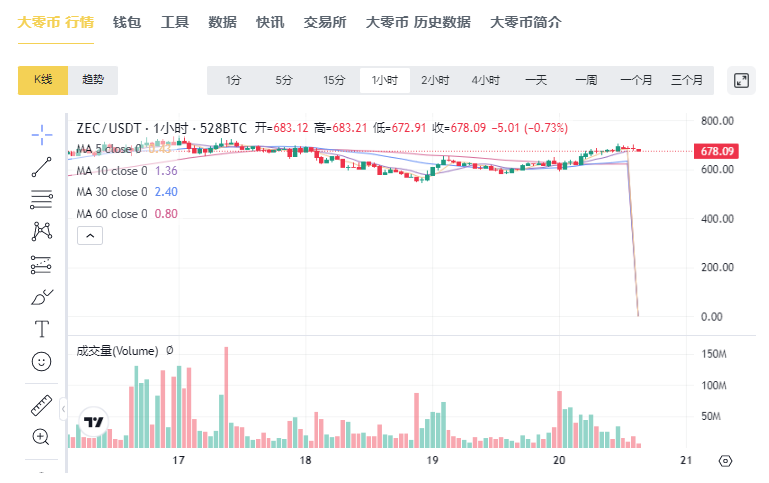Go to 交易所 tab
This screenshot has height=483, width=769.
point(325,22)
